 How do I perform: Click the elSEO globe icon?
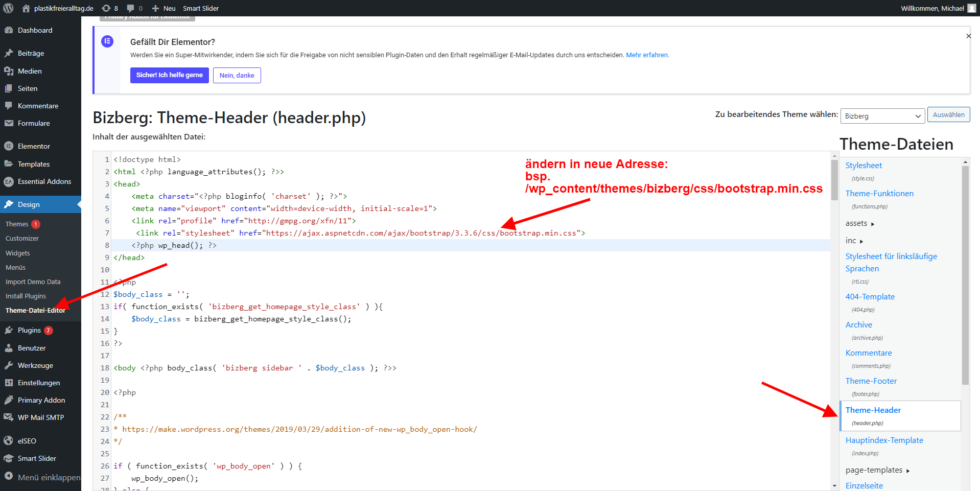9,440
